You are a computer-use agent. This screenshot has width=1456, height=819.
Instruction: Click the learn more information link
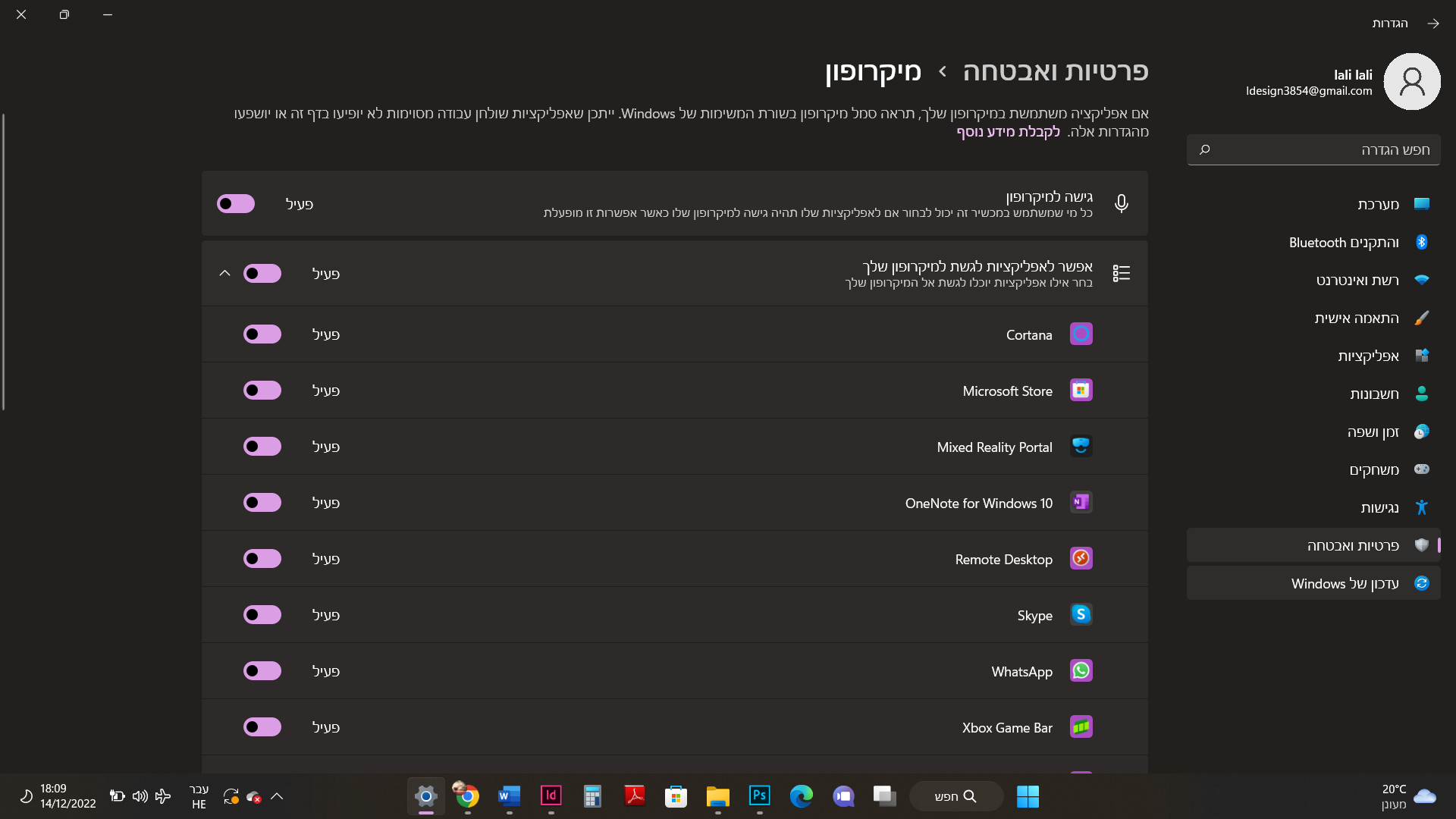1008,131
